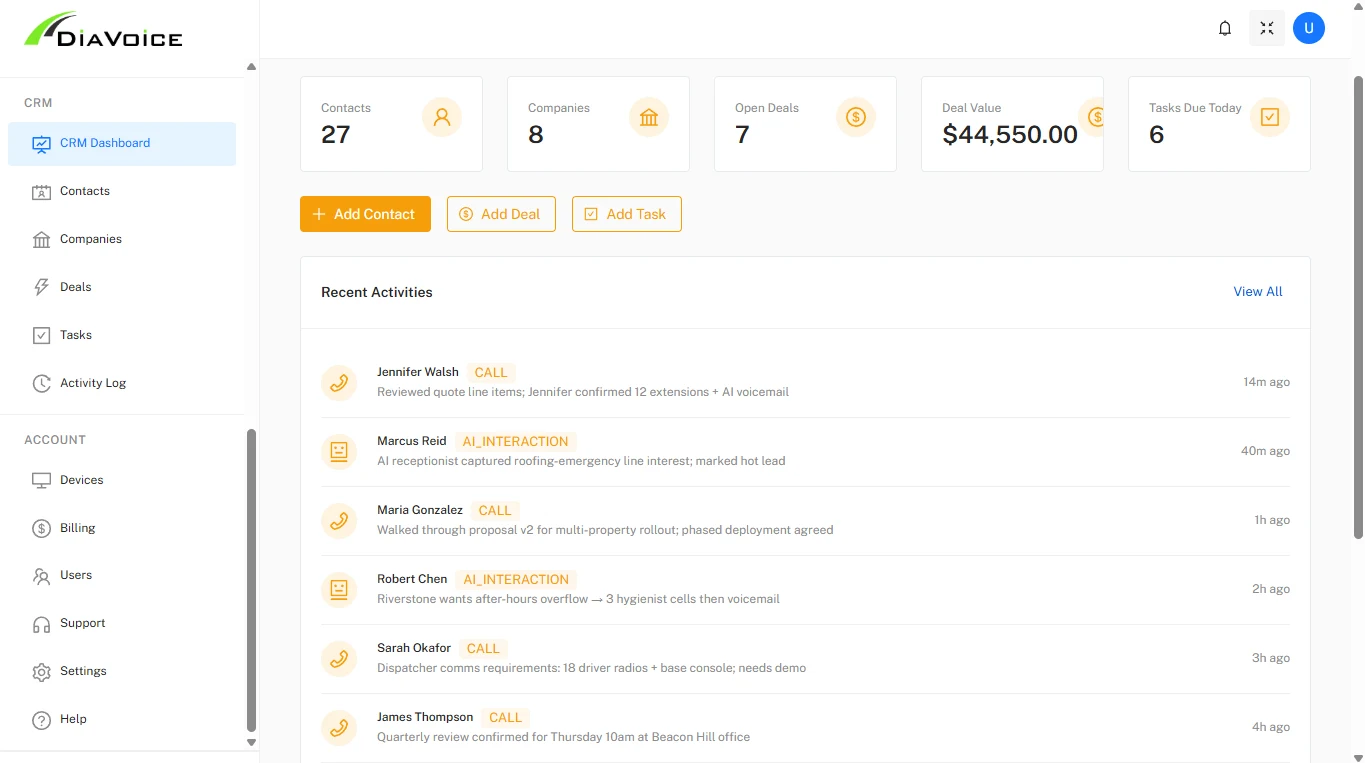
Task: Click the person icon on Contacts card
Action: [442, 117]
